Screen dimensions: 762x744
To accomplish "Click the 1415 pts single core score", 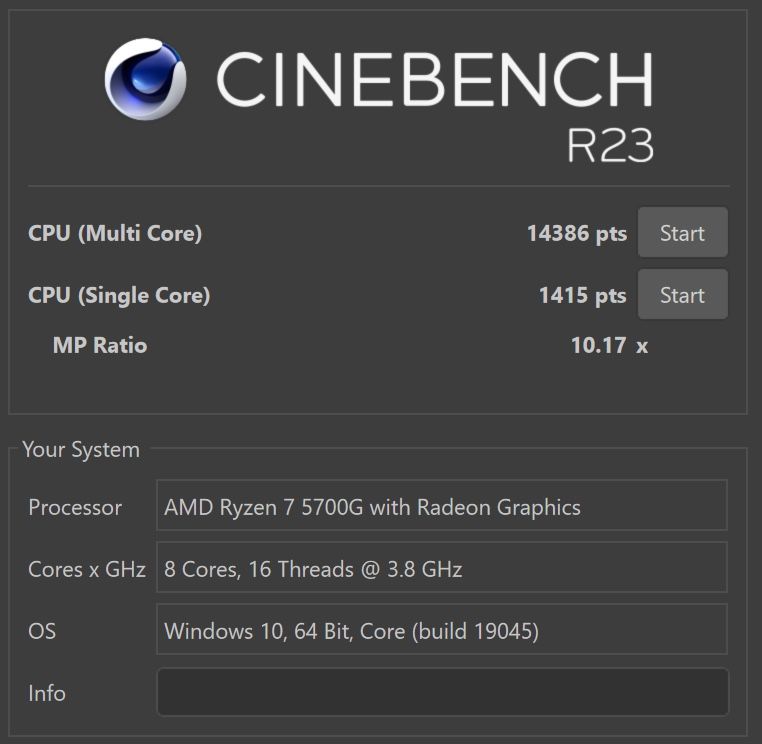I will point(582,295).
